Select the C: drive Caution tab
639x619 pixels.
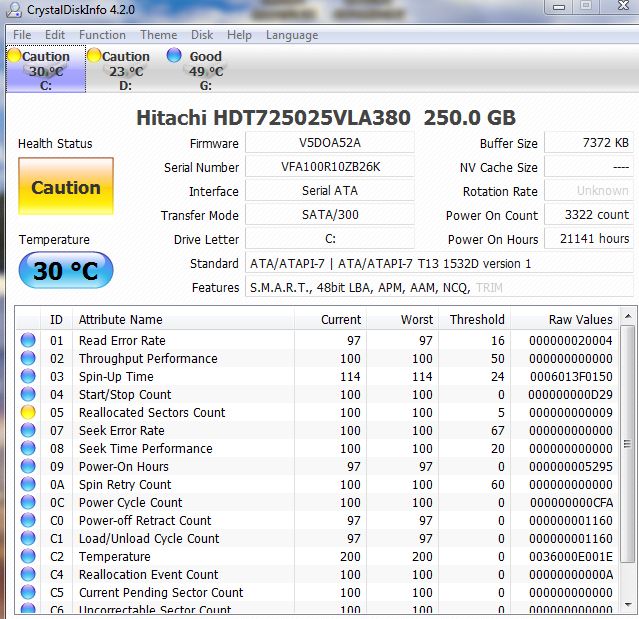click(x=46, y=69)
